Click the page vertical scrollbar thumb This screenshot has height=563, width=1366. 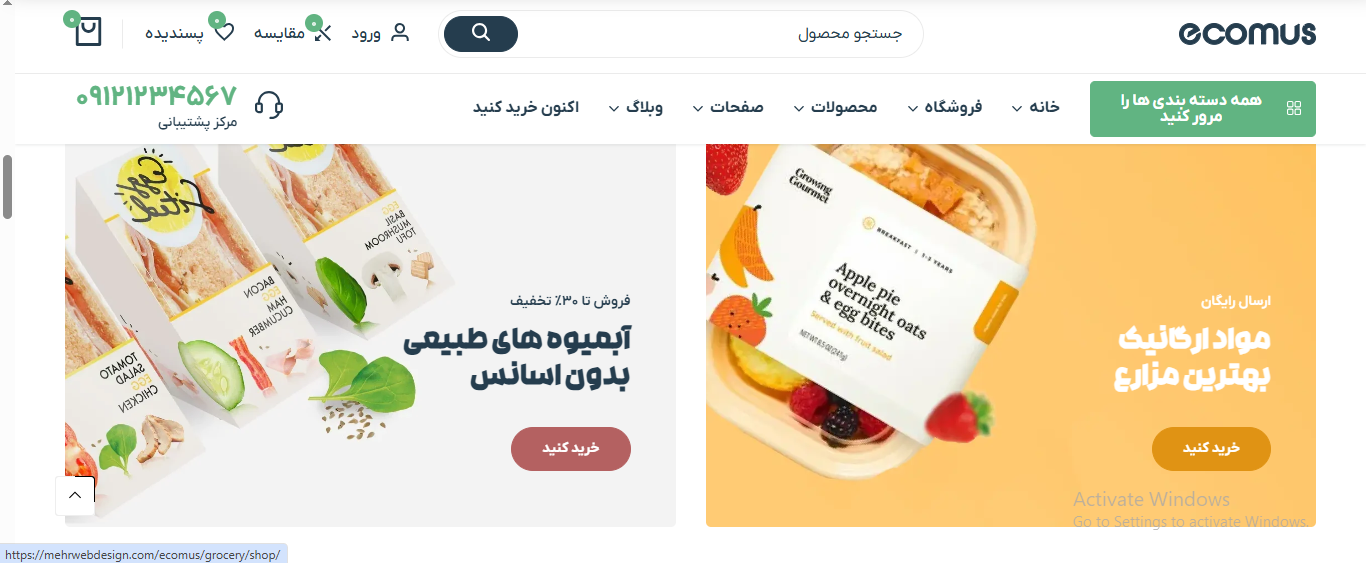pos(7,186)
